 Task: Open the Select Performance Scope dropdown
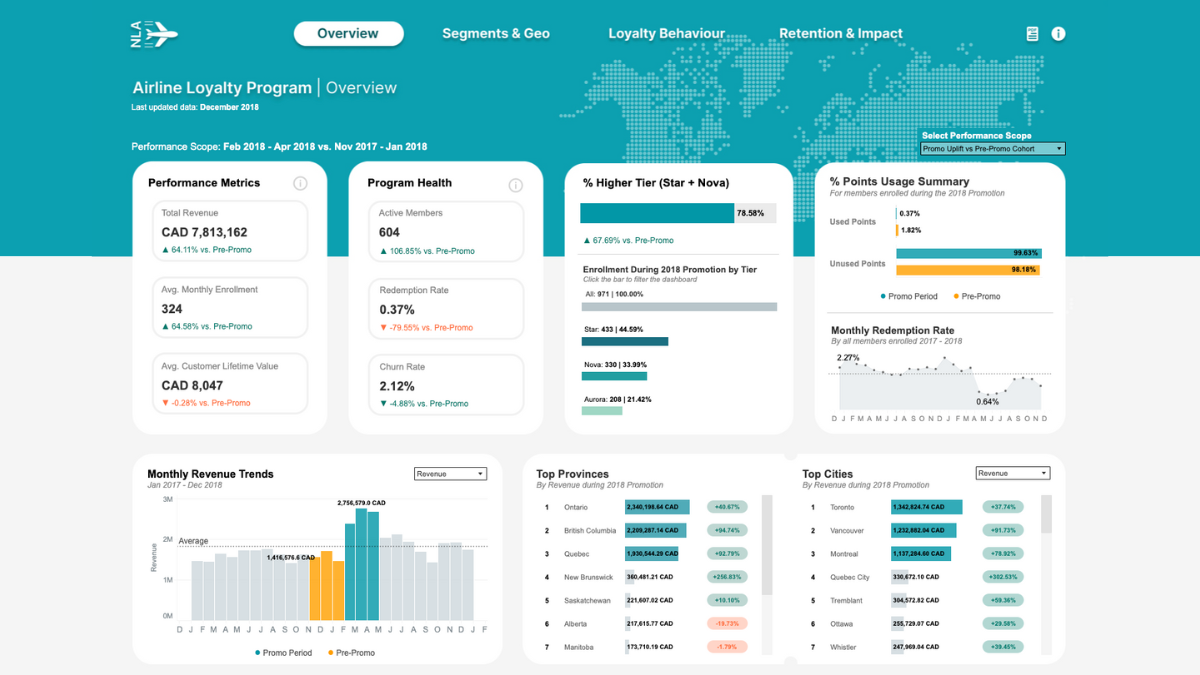point(992,147)
